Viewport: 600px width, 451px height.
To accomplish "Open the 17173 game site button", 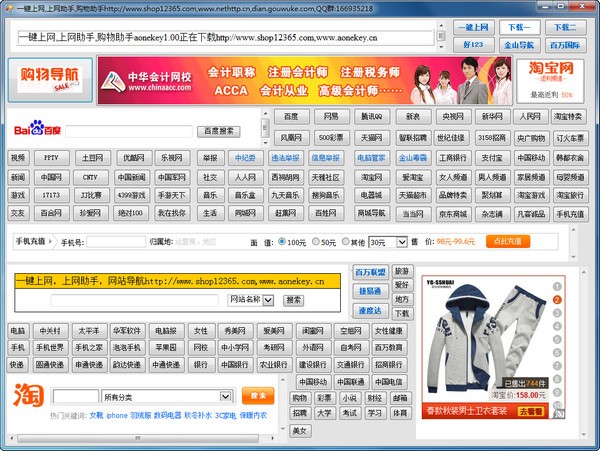I will pyautogui.click(x=51, y=195).
